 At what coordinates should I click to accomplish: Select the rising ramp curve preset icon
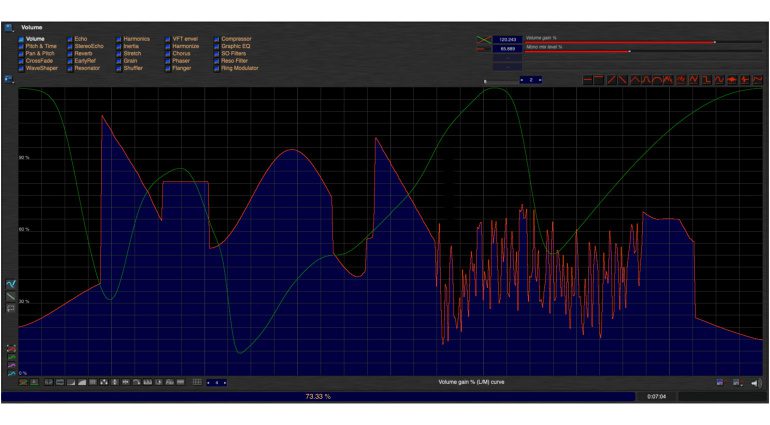(612, 80)
